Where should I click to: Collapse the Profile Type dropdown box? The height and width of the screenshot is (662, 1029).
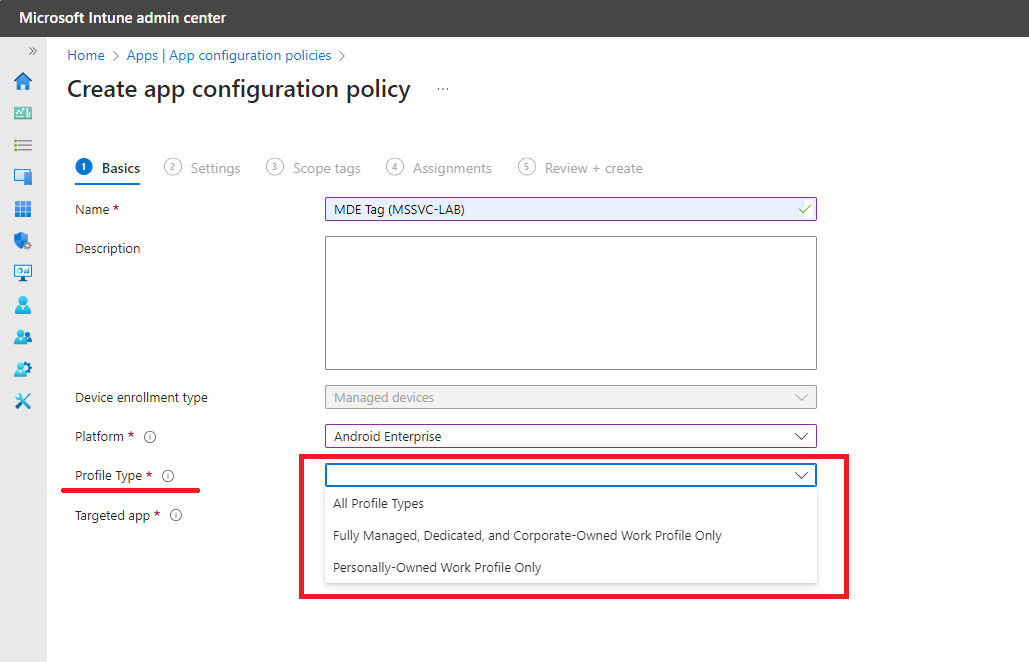coord(571,475)
